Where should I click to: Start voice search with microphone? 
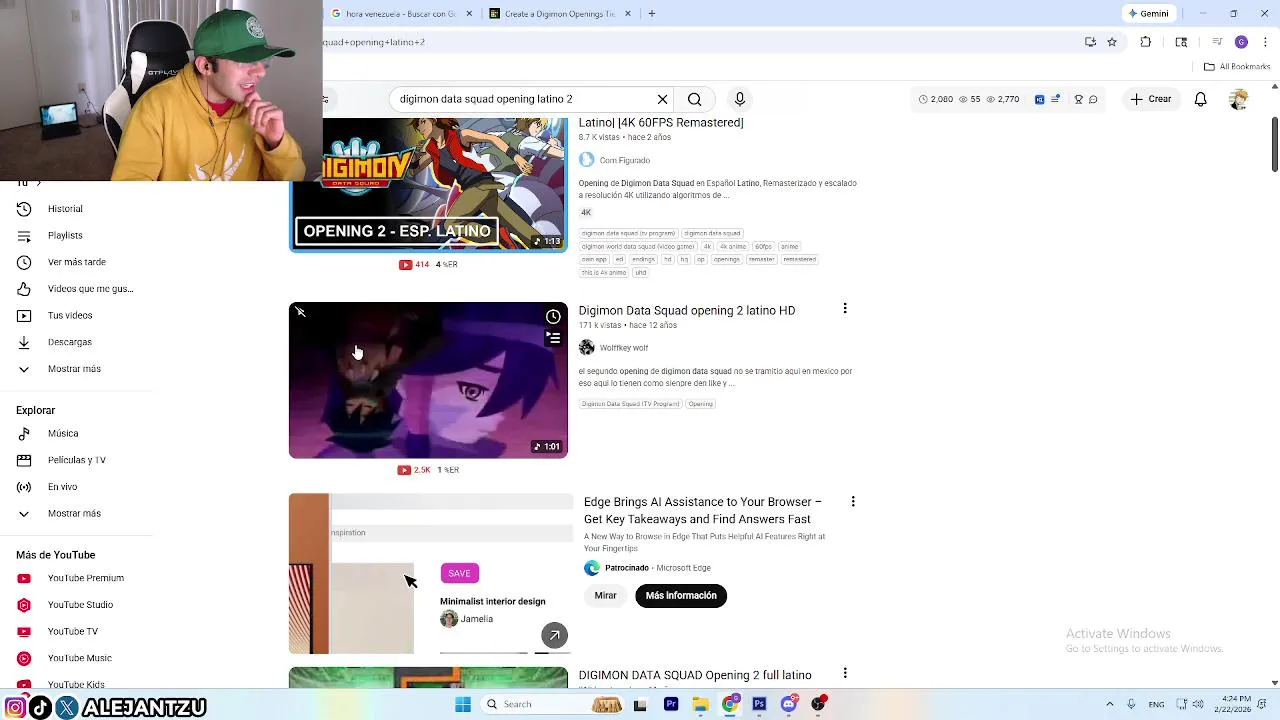click(x=740, y=99)
